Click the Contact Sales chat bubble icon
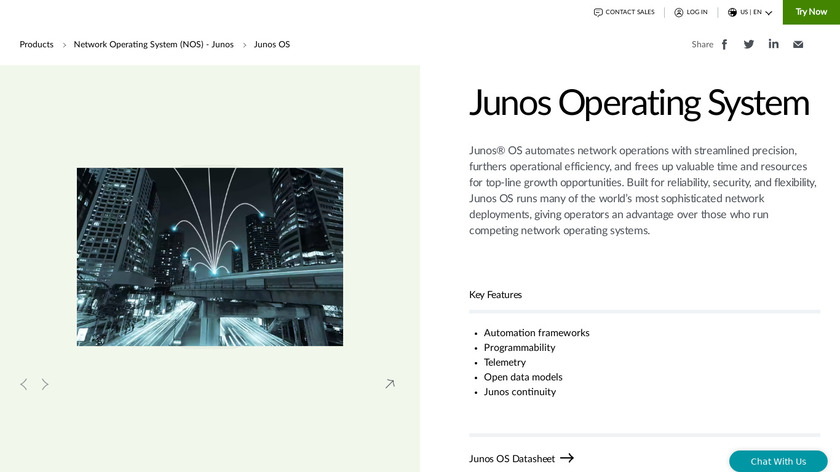Viewport: 840px width, 472px height. (598, 12)
